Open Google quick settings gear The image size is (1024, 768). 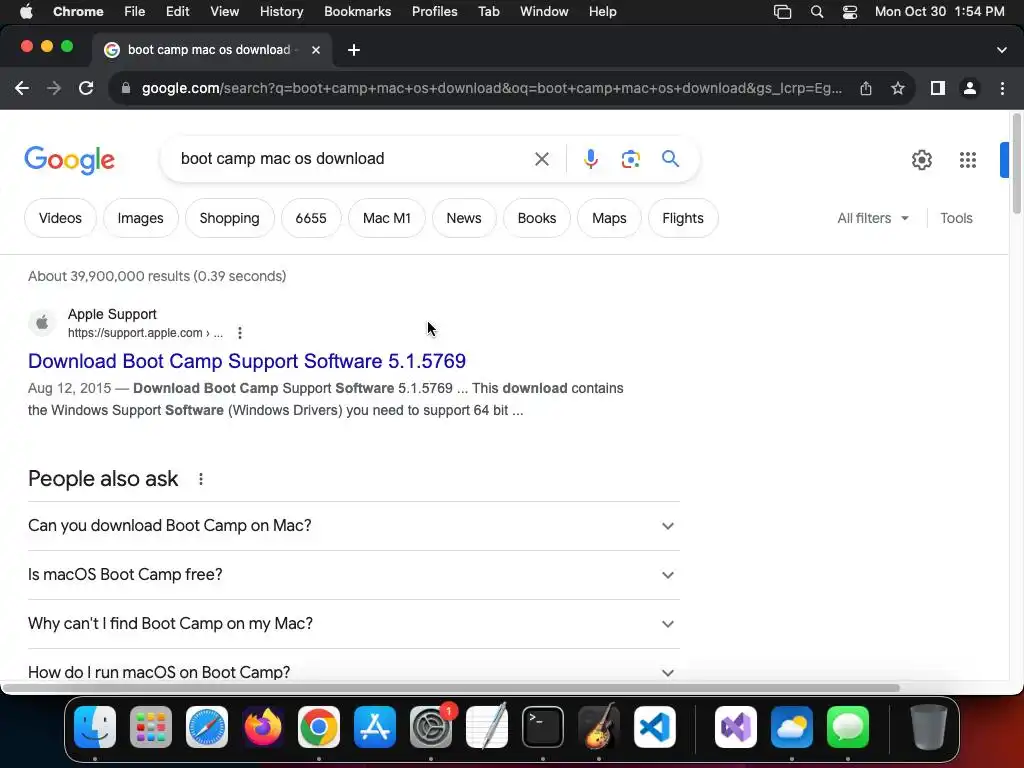click(921, 160)
